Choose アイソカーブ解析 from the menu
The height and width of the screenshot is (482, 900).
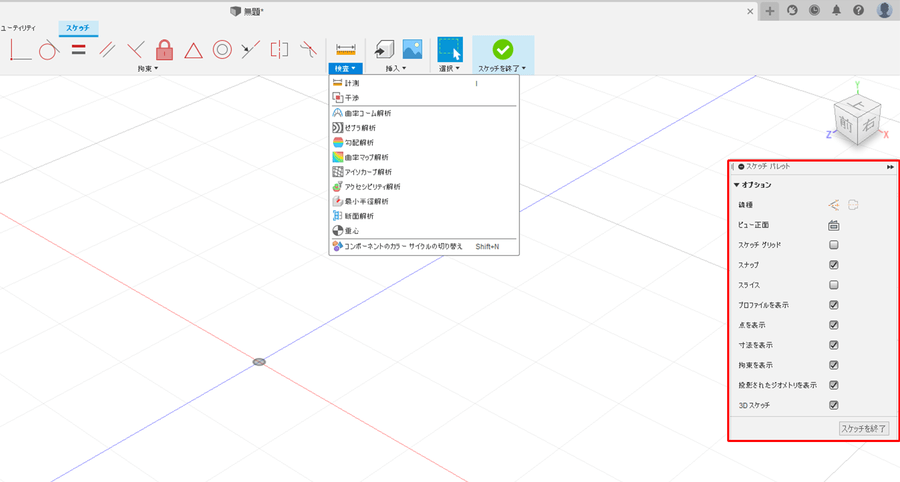(424, 172)
